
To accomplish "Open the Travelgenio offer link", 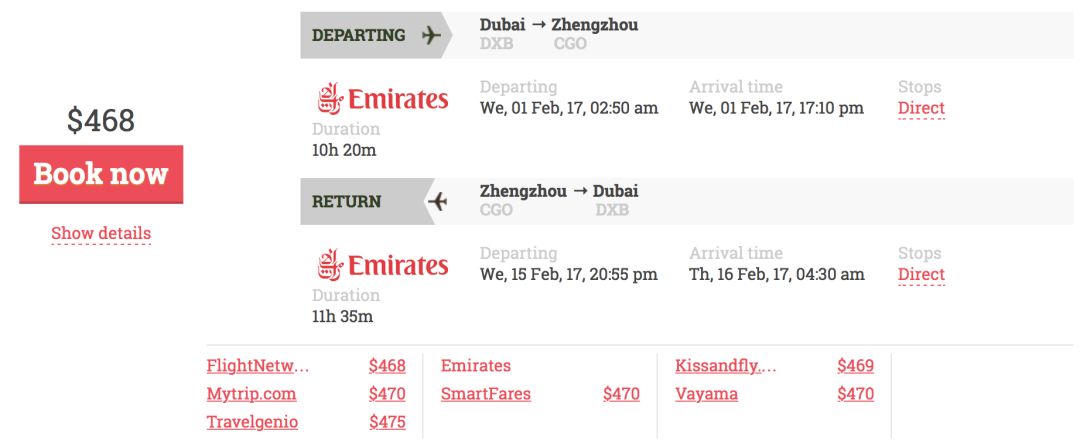I will [252, 423].
